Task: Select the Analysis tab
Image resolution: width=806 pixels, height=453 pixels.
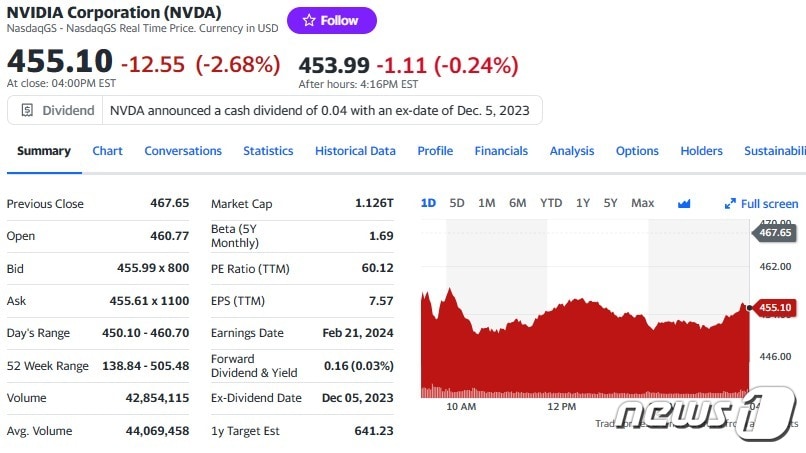Action: click(572, 151)
